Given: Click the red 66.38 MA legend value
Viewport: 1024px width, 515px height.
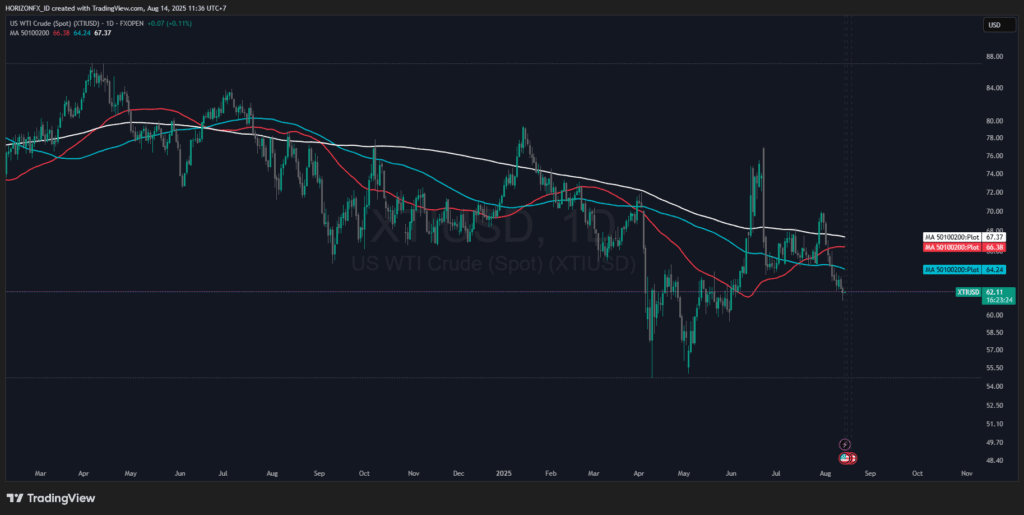Looking at the screenshot, I should tap(60, 32).
